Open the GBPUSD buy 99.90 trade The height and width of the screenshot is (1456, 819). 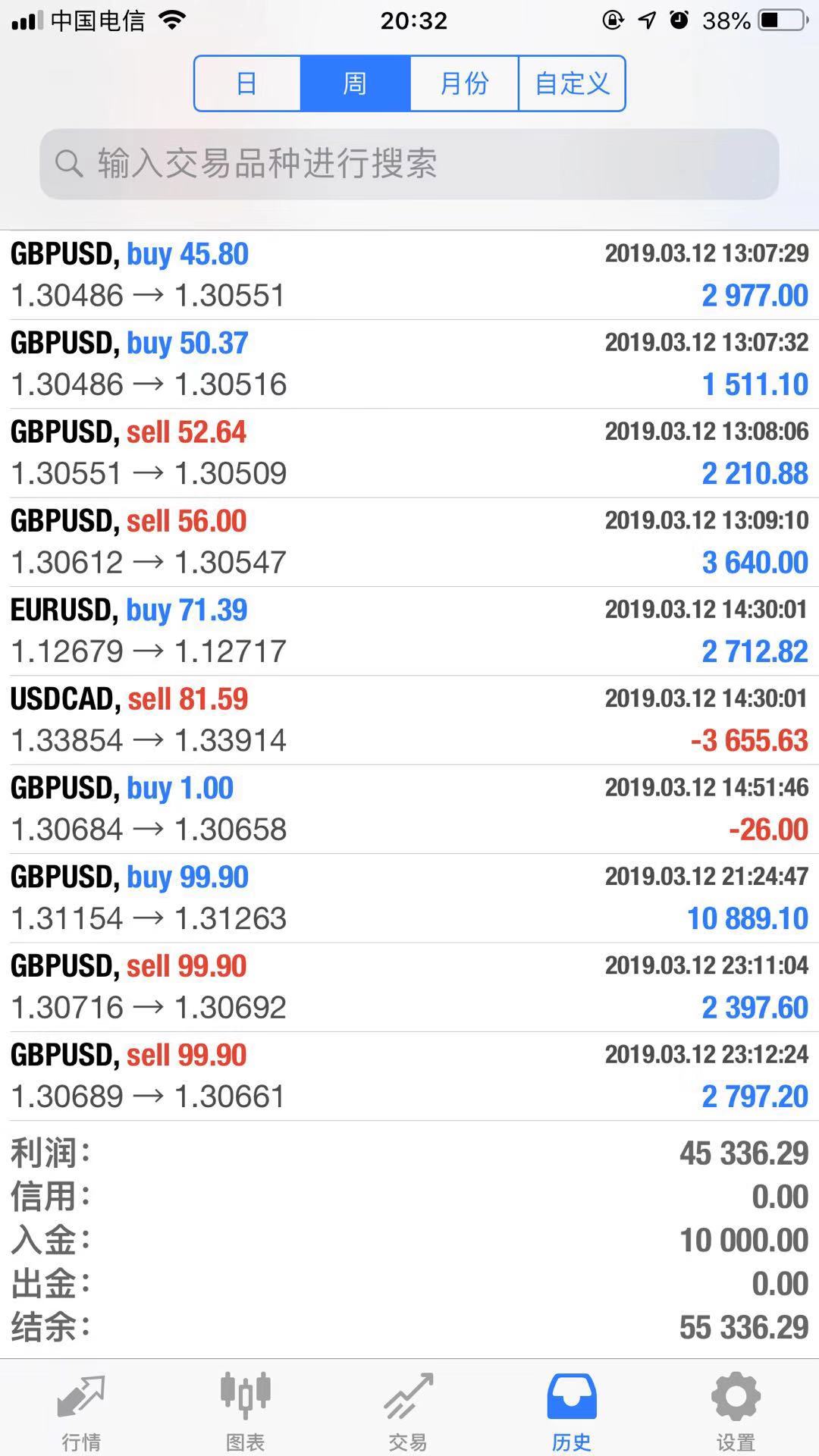click(x=409, y=898)
